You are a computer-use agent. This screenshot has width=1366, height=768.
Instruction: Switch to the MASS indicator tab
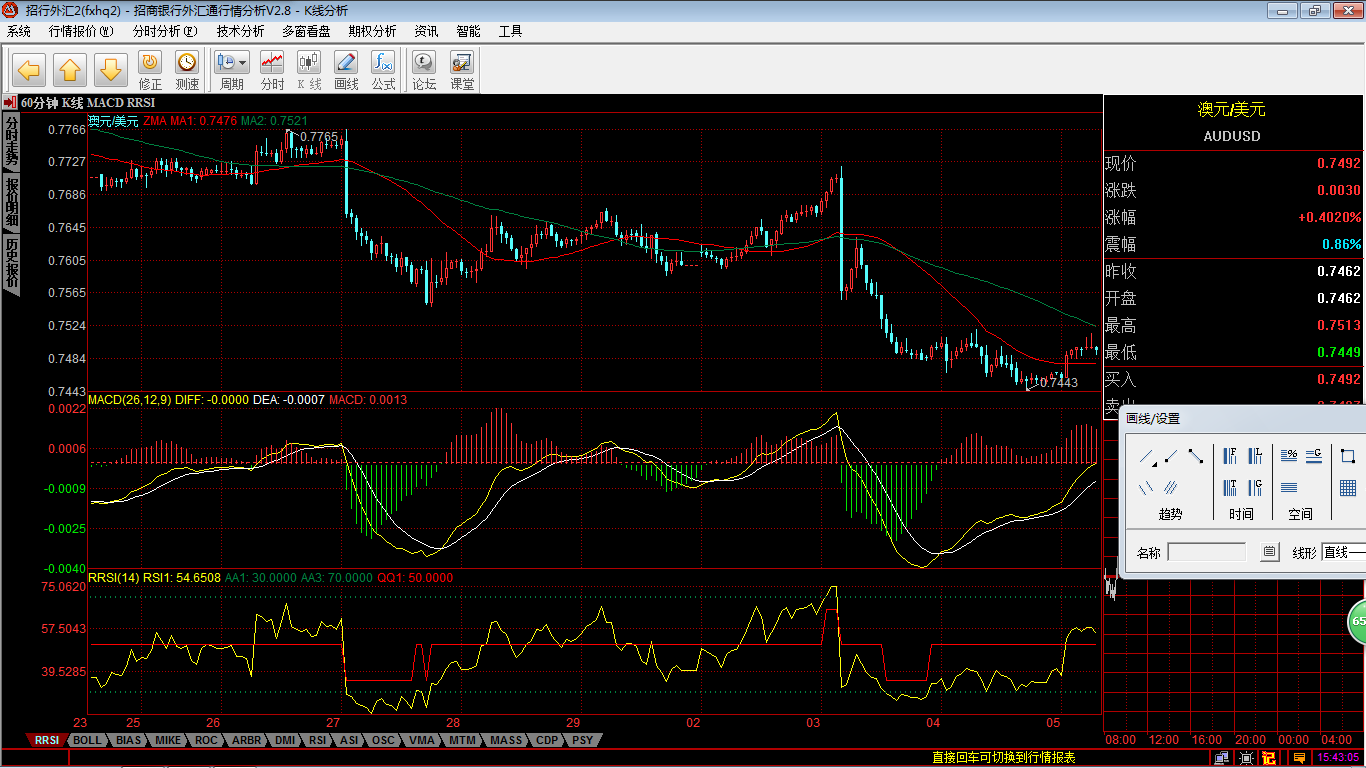click(x=506, y=740)
